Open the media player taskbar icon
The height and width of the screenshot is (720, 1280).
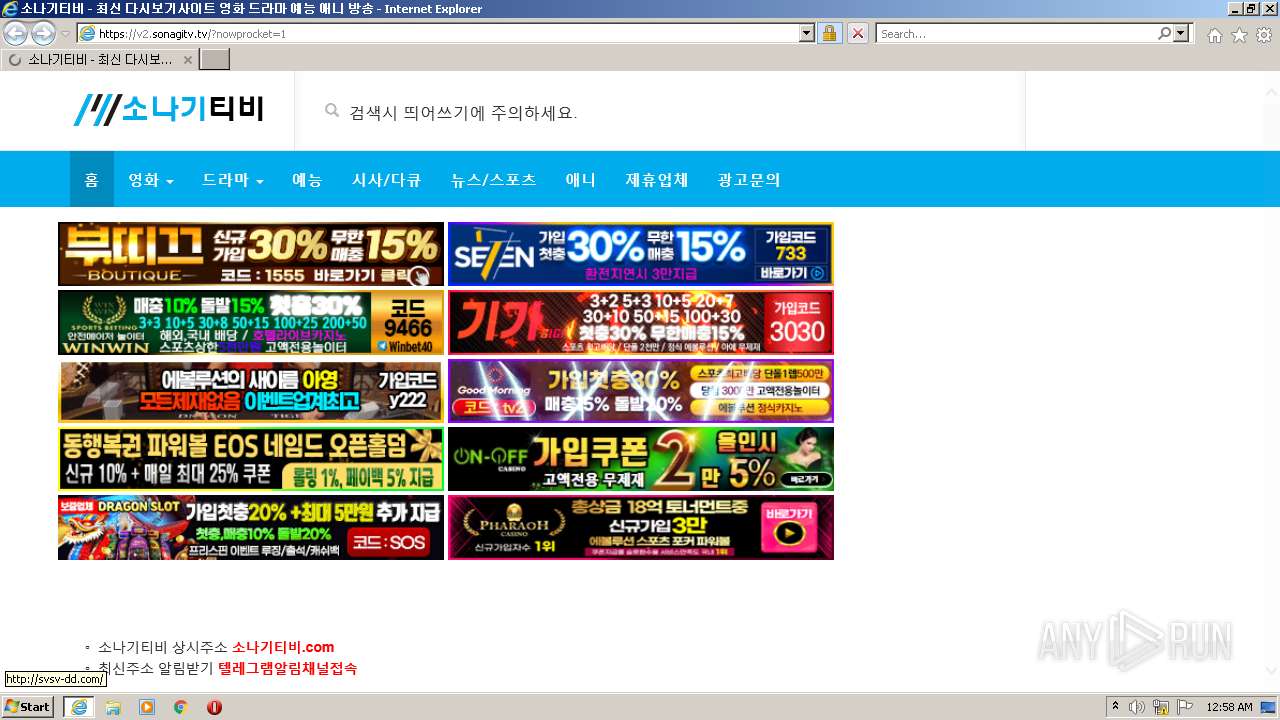click(x=147, y=707)
